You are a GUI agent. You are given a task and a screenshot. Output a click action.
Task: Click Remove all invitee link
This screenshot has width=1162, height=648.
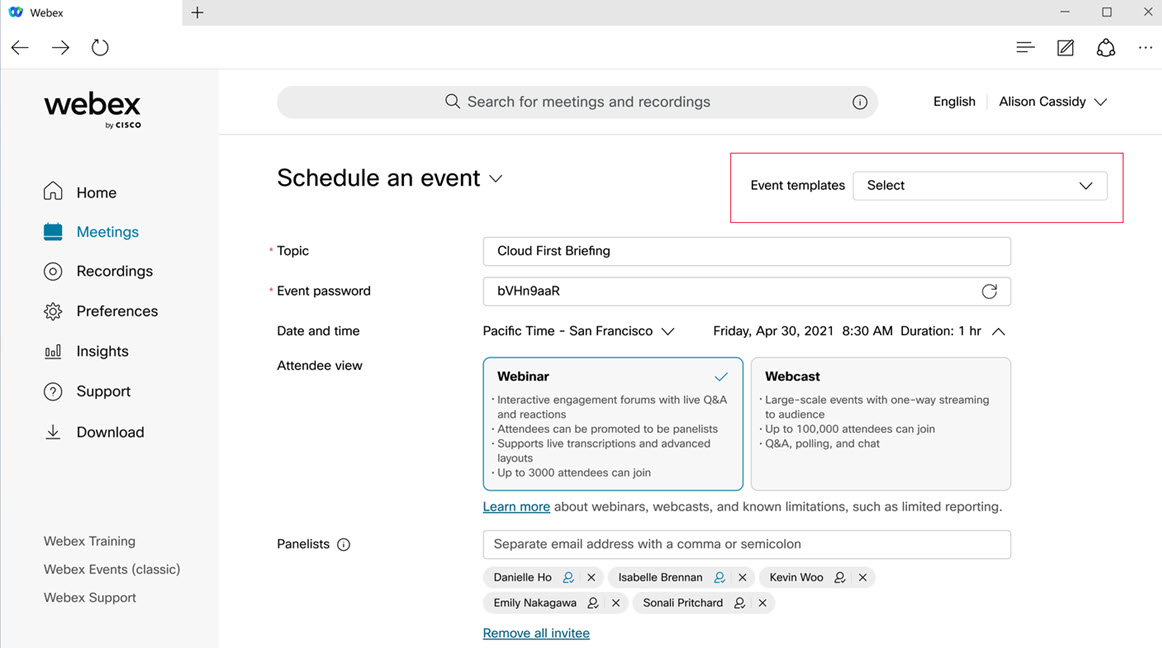coord(536,633)
